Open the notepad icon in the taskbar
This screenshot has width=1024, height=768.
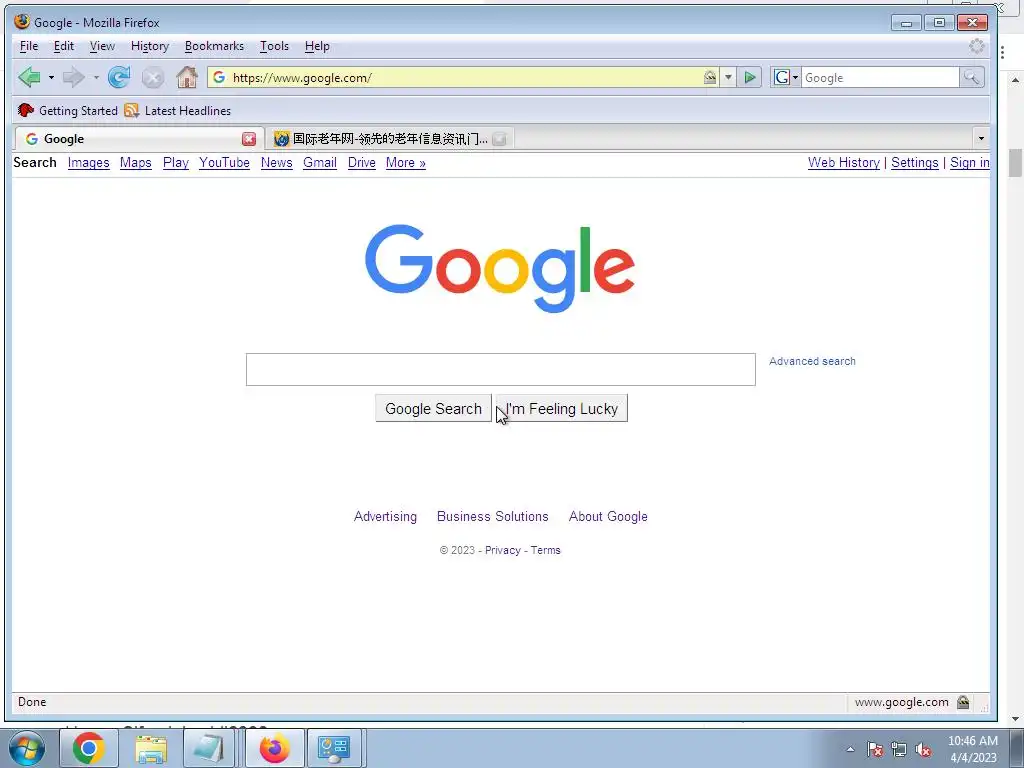pos(209,748)
